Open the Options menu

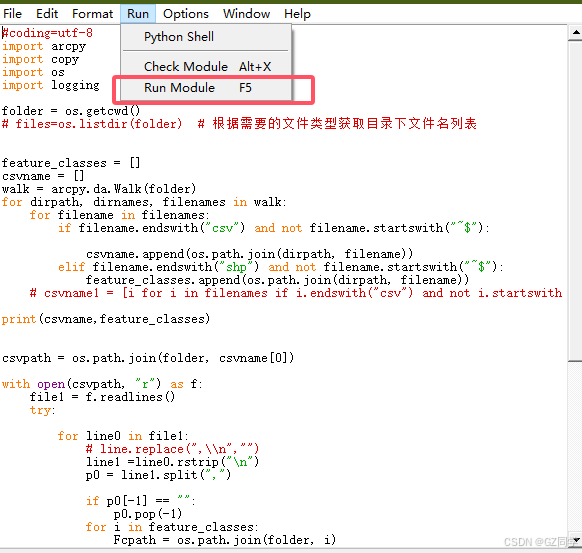[186, 14]
